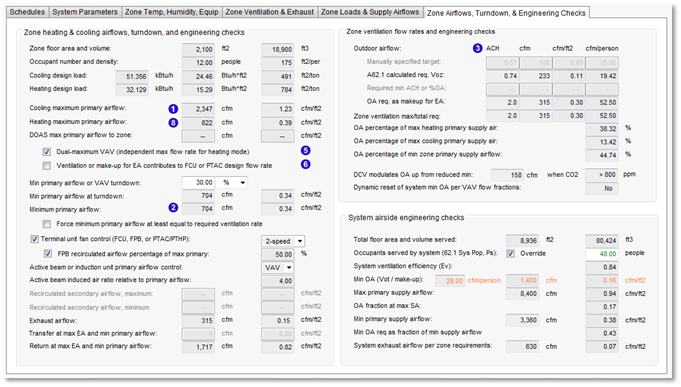Click the "DOAS max primary airflow to zone" label
681x387 pixels.
coord(81,135)
